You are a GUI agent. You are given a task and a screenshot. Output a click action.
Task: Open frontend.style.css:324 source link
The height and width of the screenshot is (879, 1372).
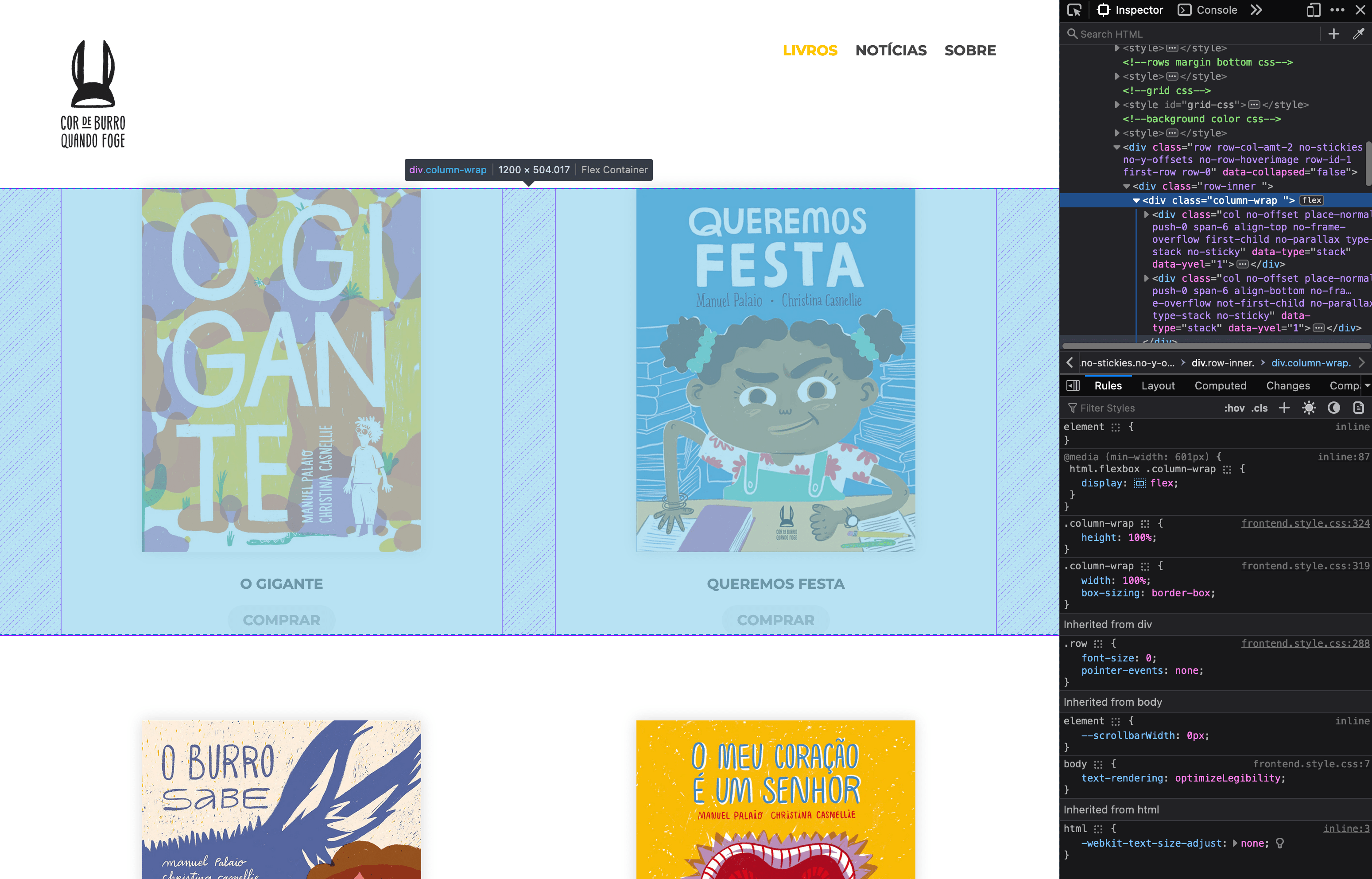1305,523
